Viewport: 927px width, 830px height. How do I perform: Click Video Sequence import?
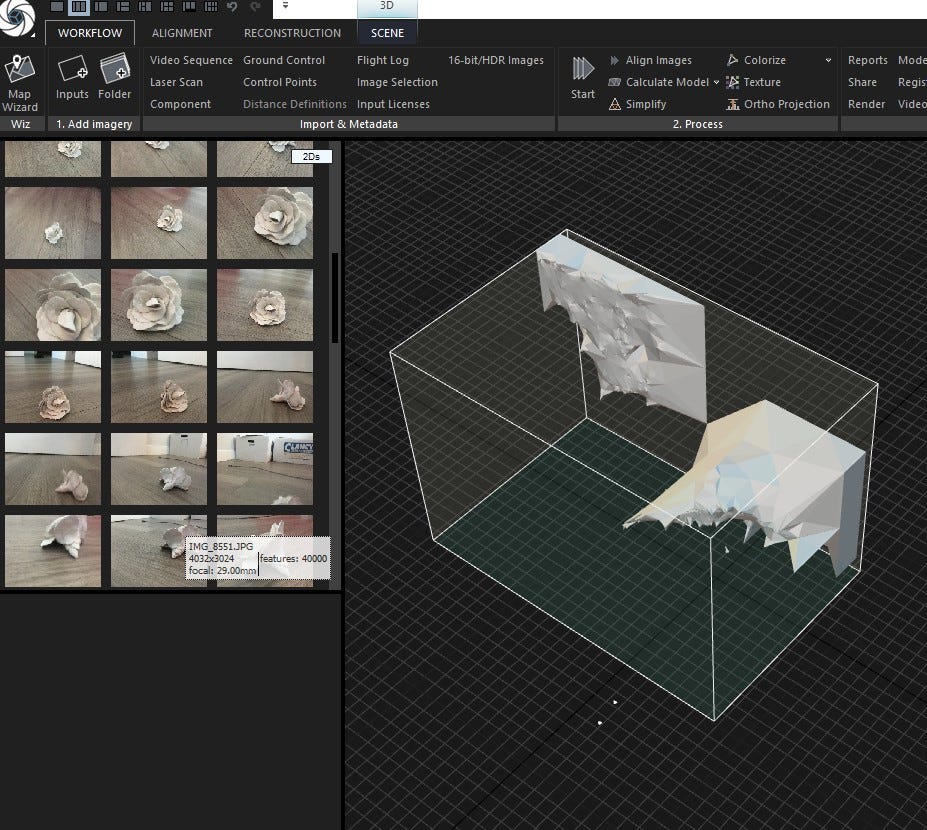[192, 60]
